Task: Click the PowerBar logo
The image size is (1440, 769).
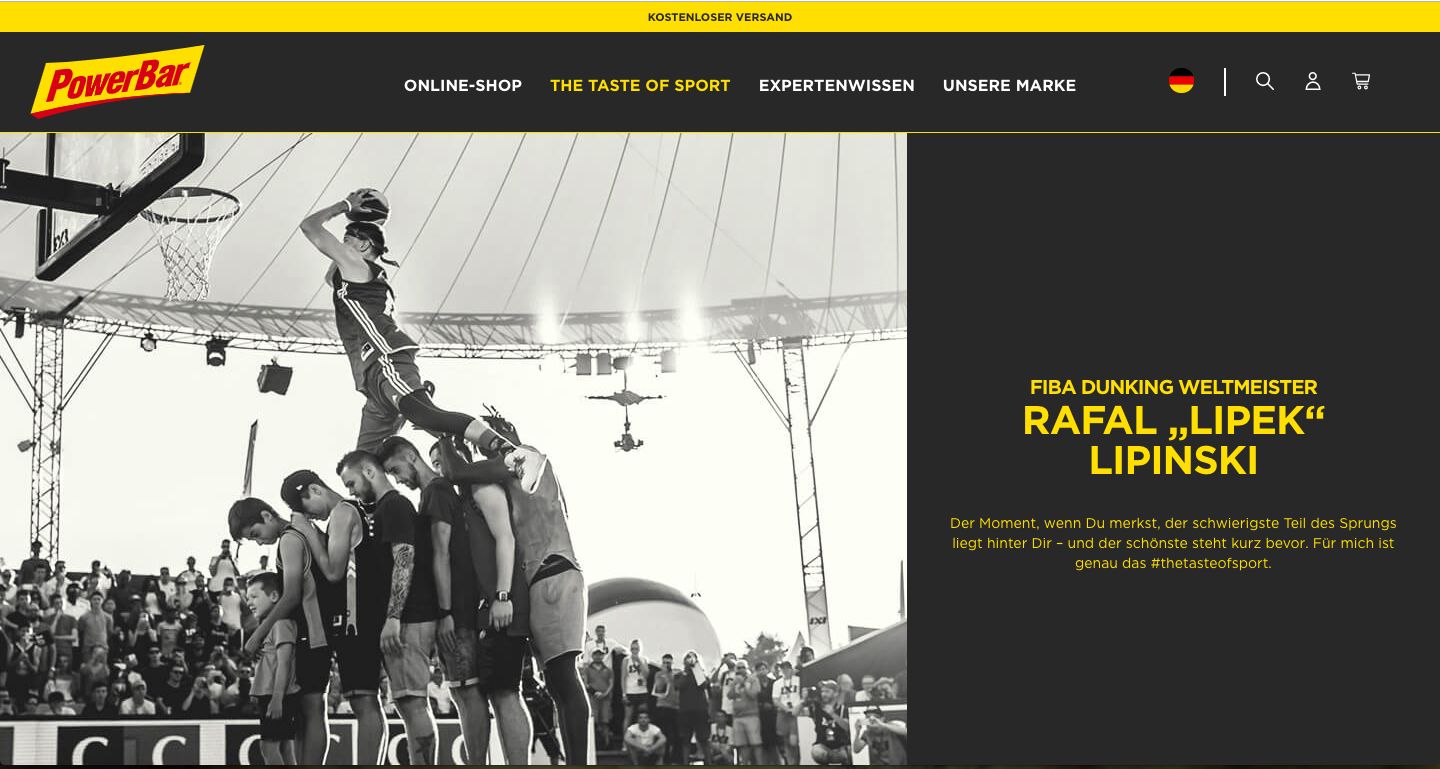Action: click(117, 81)
